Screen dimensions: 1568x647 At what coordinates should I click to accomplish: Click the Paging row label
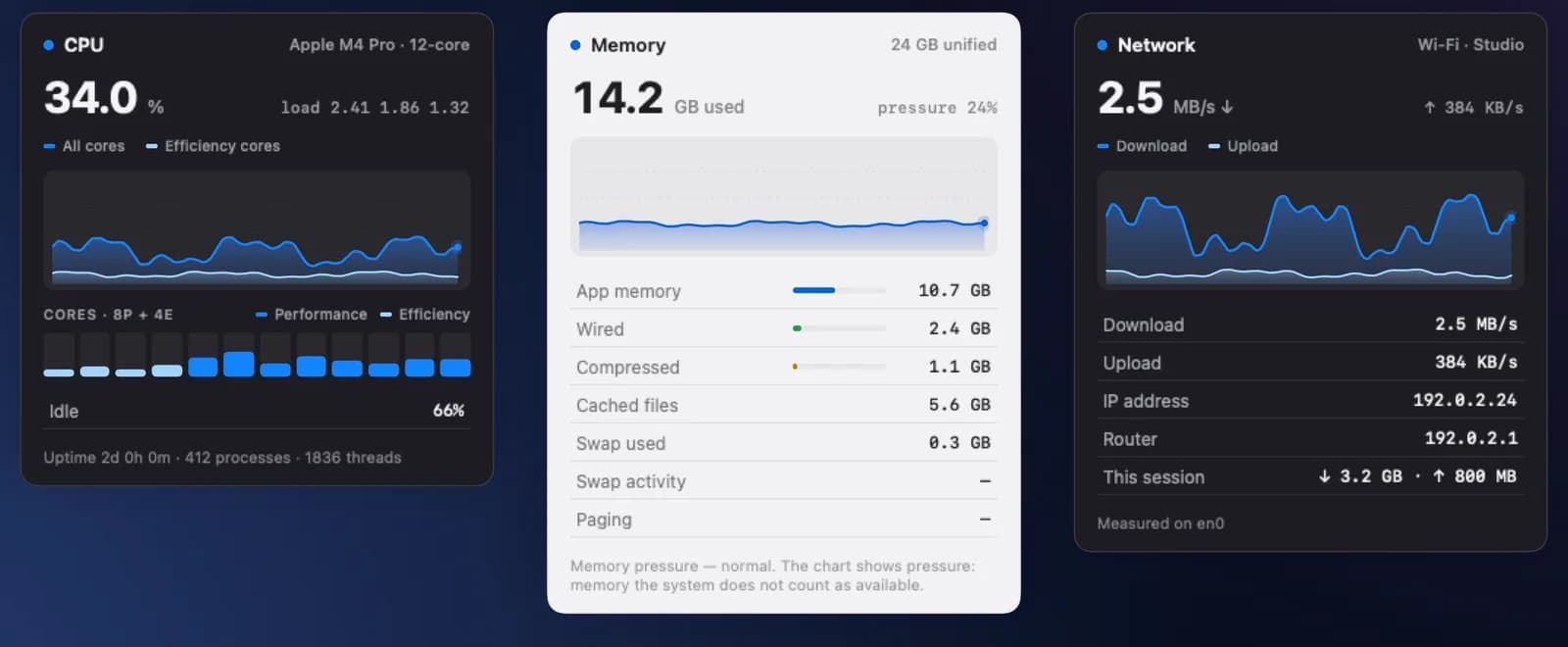coord(604,521)
